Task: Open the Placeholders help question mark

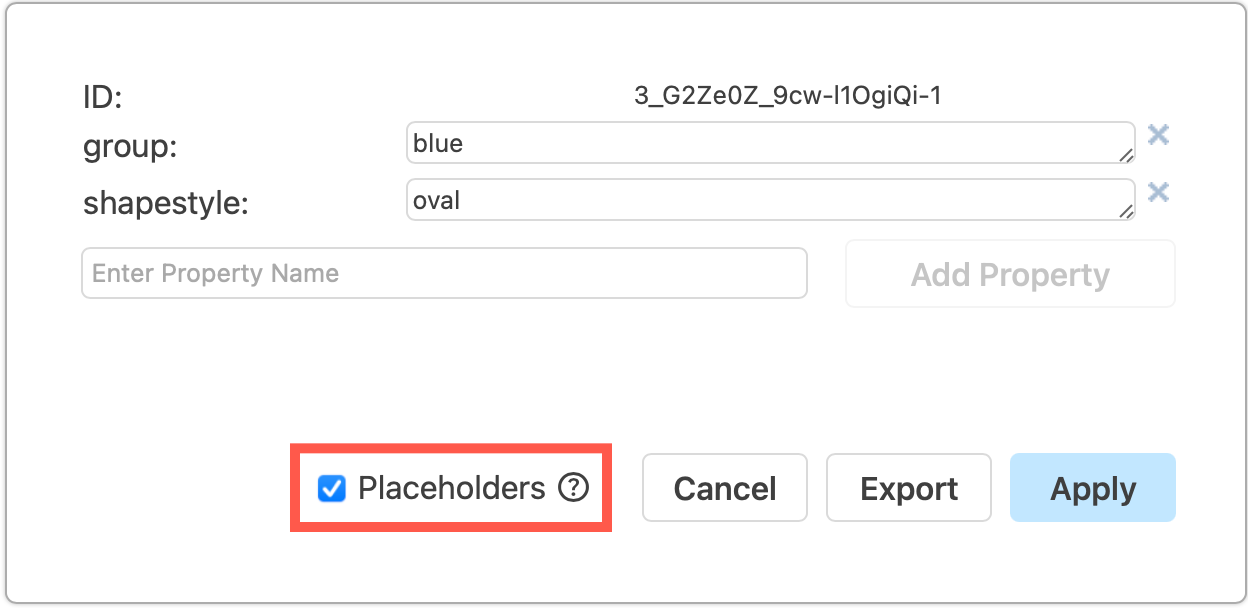Action: tap(571, 488)
